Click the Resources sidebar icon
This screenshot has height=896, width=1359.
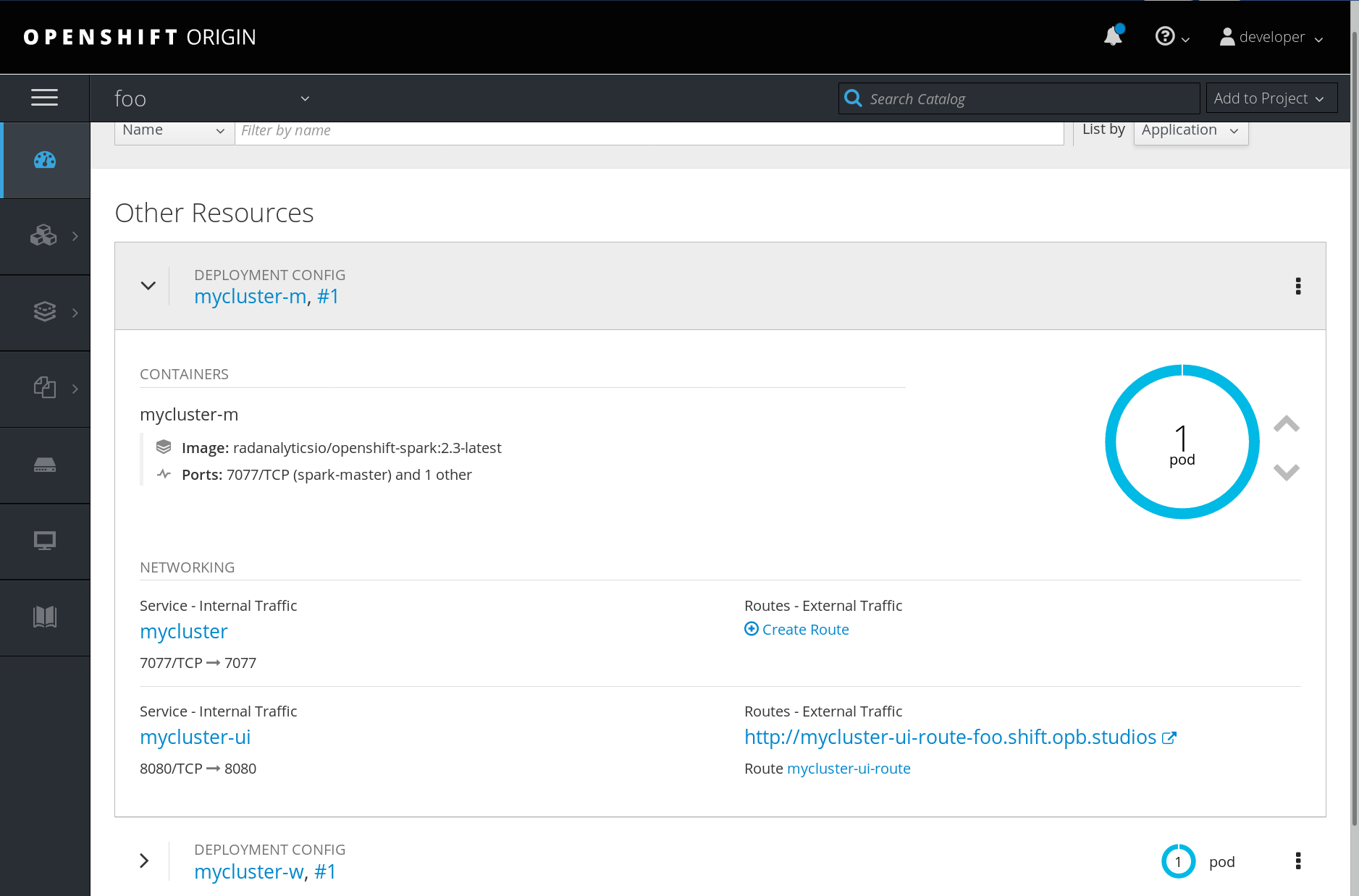44,389
